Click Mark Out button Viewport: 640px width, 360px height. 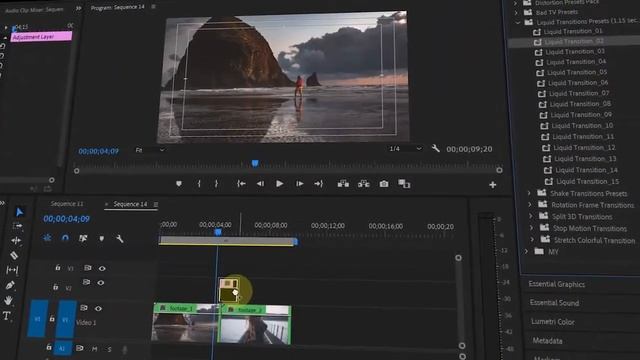coord(216,184)
